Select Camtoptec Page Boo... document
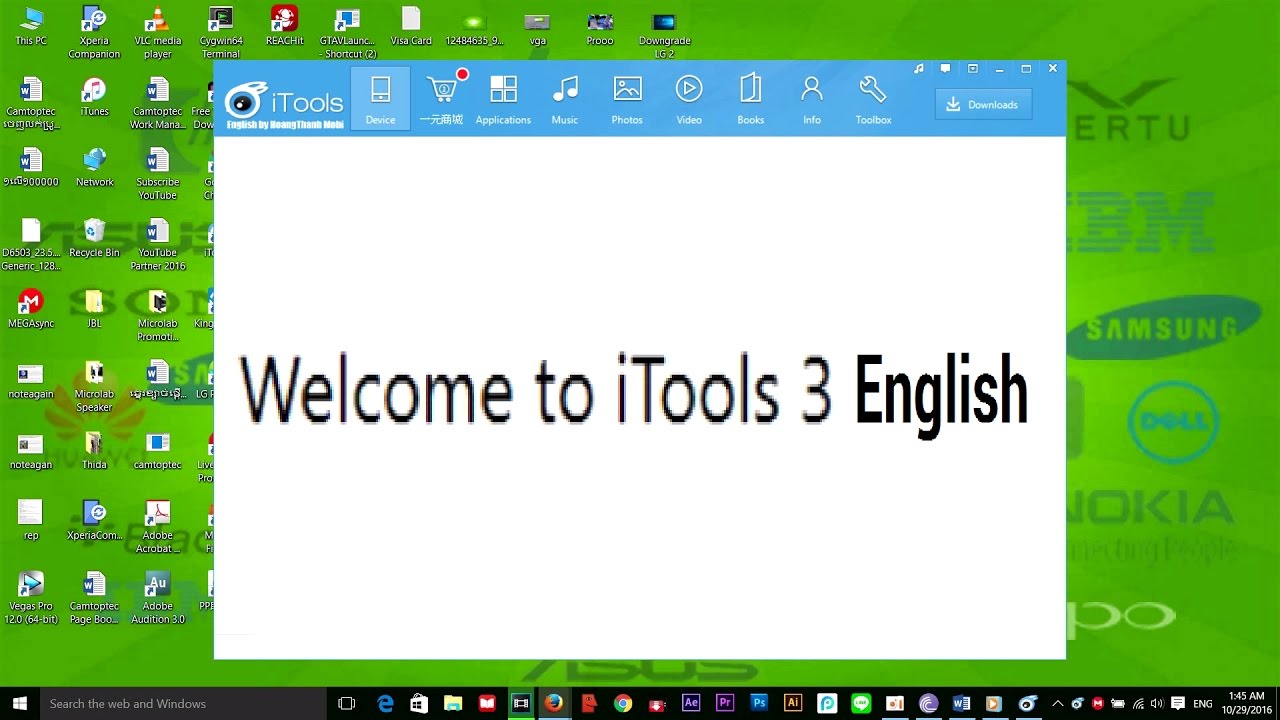The width and height of the screenshot is (1280, 720). tap(94, 598)
